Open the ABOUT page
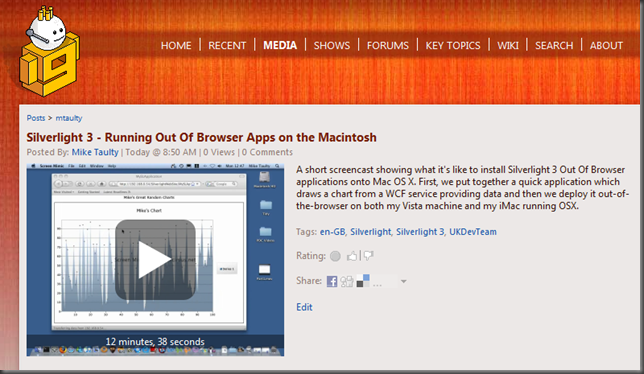This screenshot has width=644, height=374. tap(606, 45)
